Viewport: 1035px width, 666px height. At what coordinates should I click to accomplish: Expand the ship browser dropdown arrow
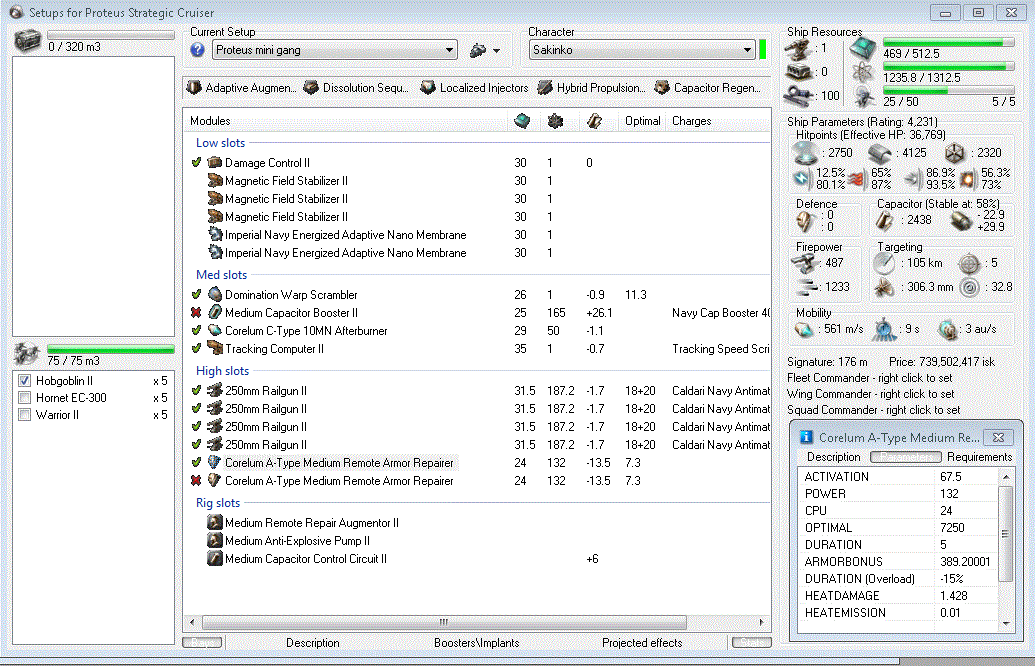tap(496, 51)
